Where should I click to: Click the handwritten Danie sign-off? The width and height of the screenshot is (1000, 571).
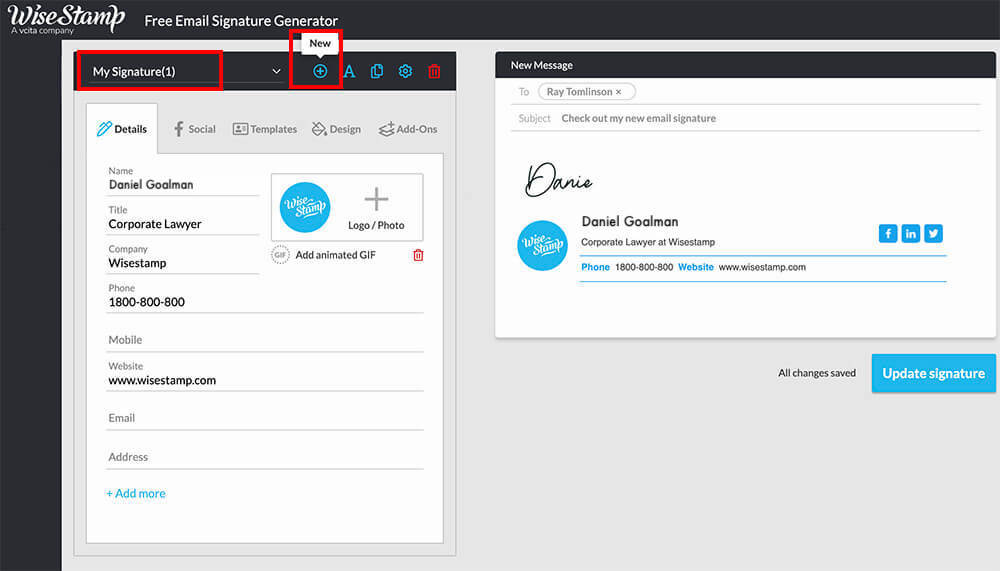coord(558,181)
